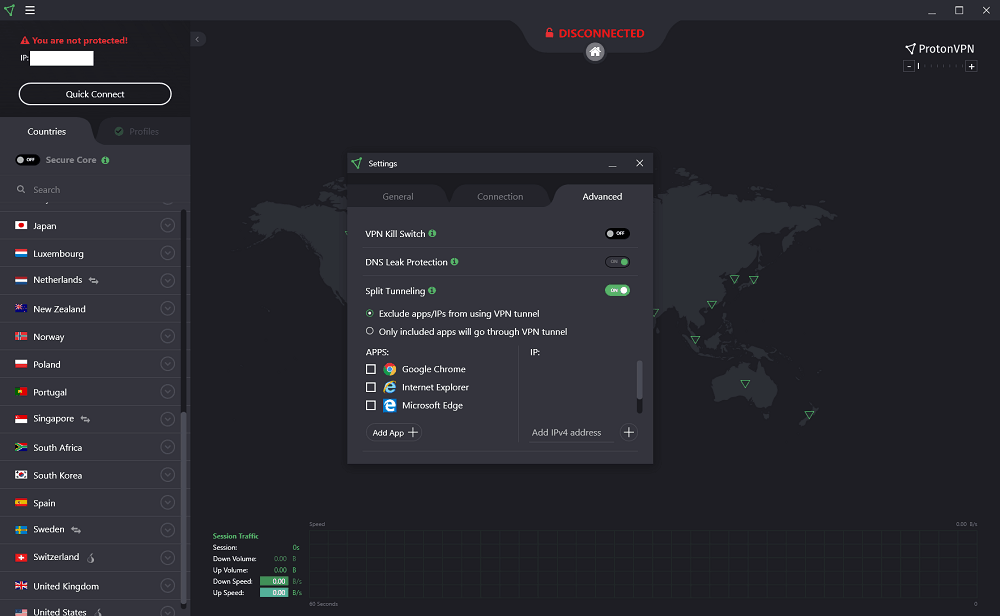
Task: Close the Settings window
Action: pos(640,163)
